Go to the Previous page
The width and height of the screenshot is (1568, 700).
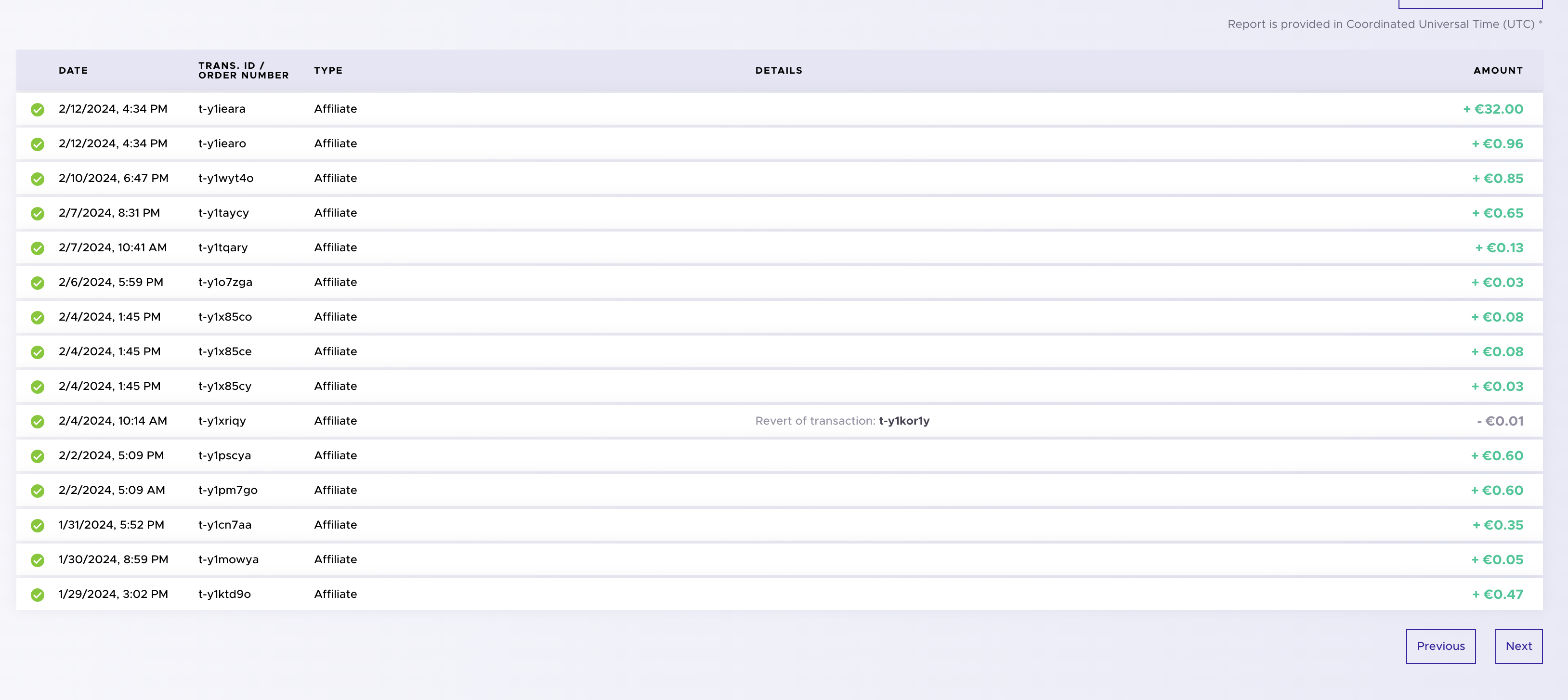click(1440, 647)
